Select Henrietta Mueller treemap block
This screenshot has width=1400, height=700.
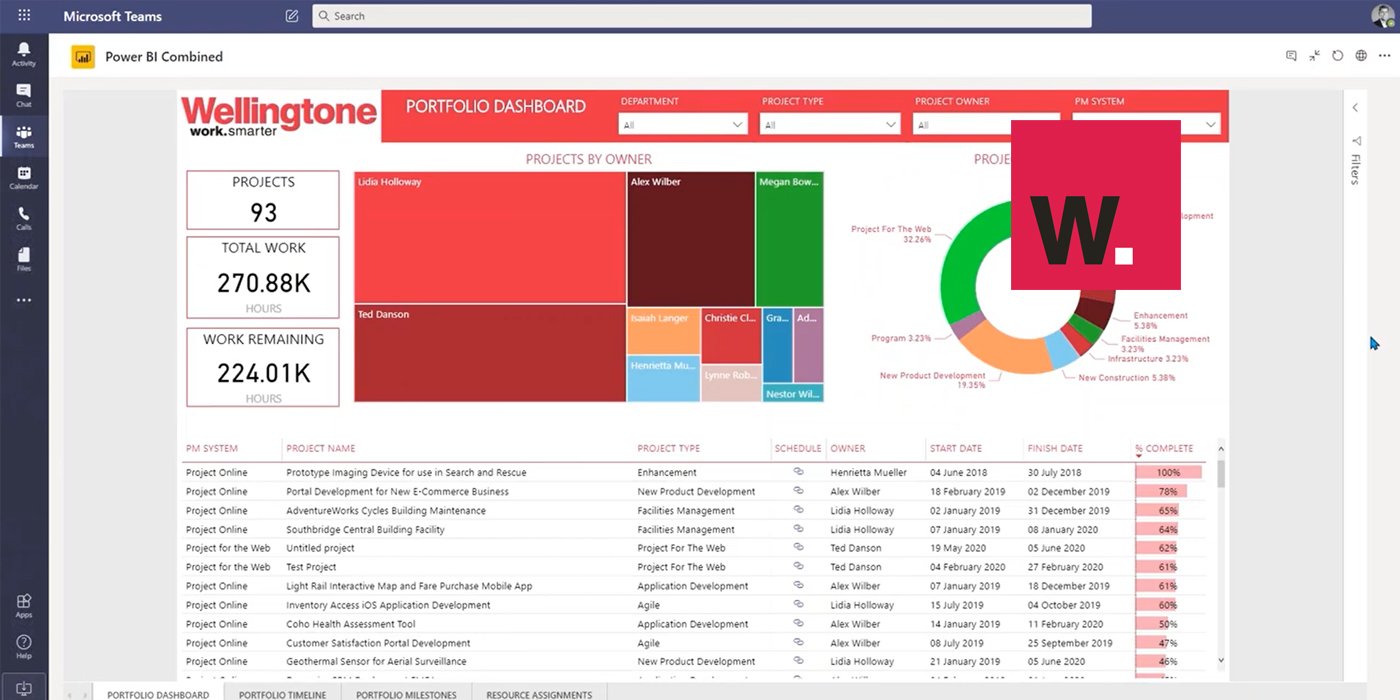click(x=664, y=378)
